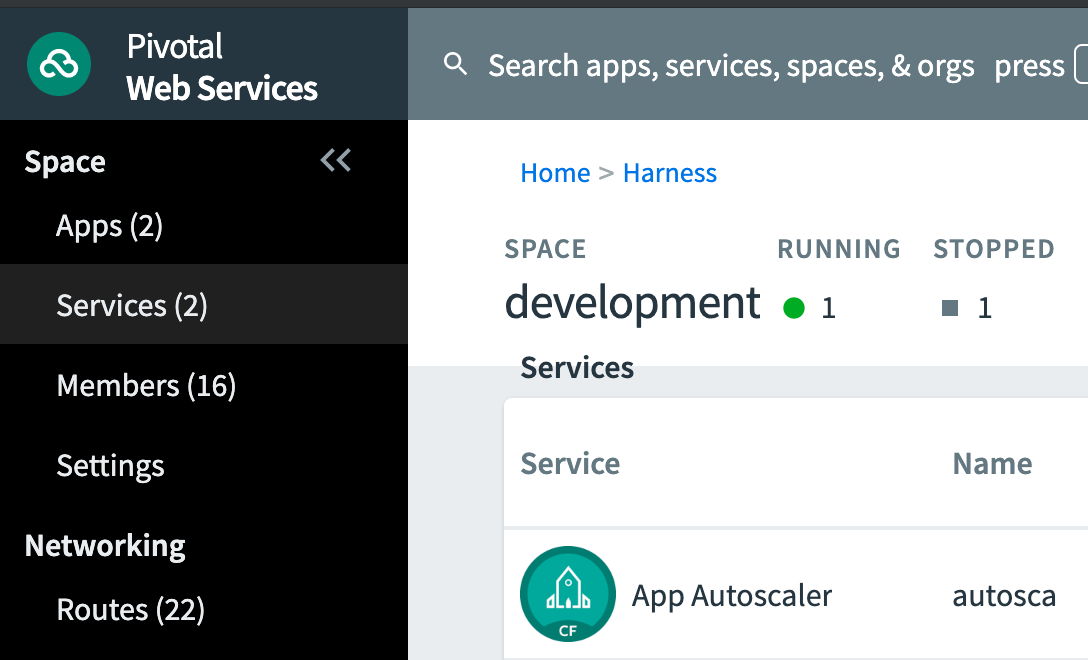Click the green running status indicator
Screen dimensions: 1088x660
tap(794, 307)
